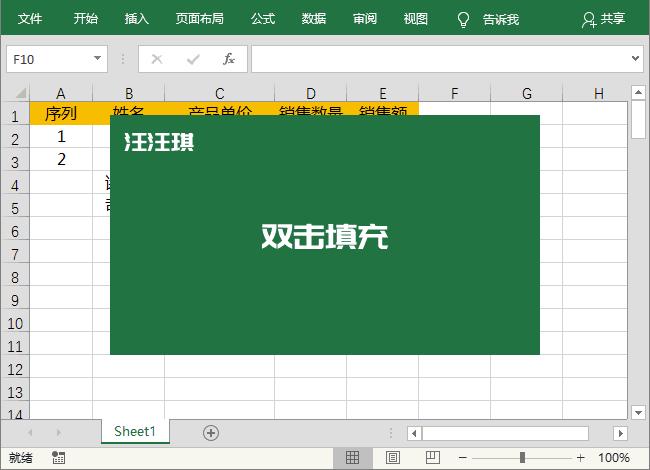Screen dimensions: 650x470
Task: Click the next sheet navigation arrow
Action: click(59, 433)
